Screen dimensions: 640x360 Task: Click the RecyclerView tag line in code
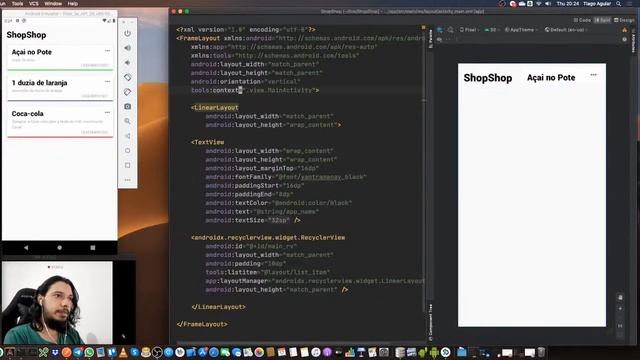pyautogui.click(x=268, y=238)
